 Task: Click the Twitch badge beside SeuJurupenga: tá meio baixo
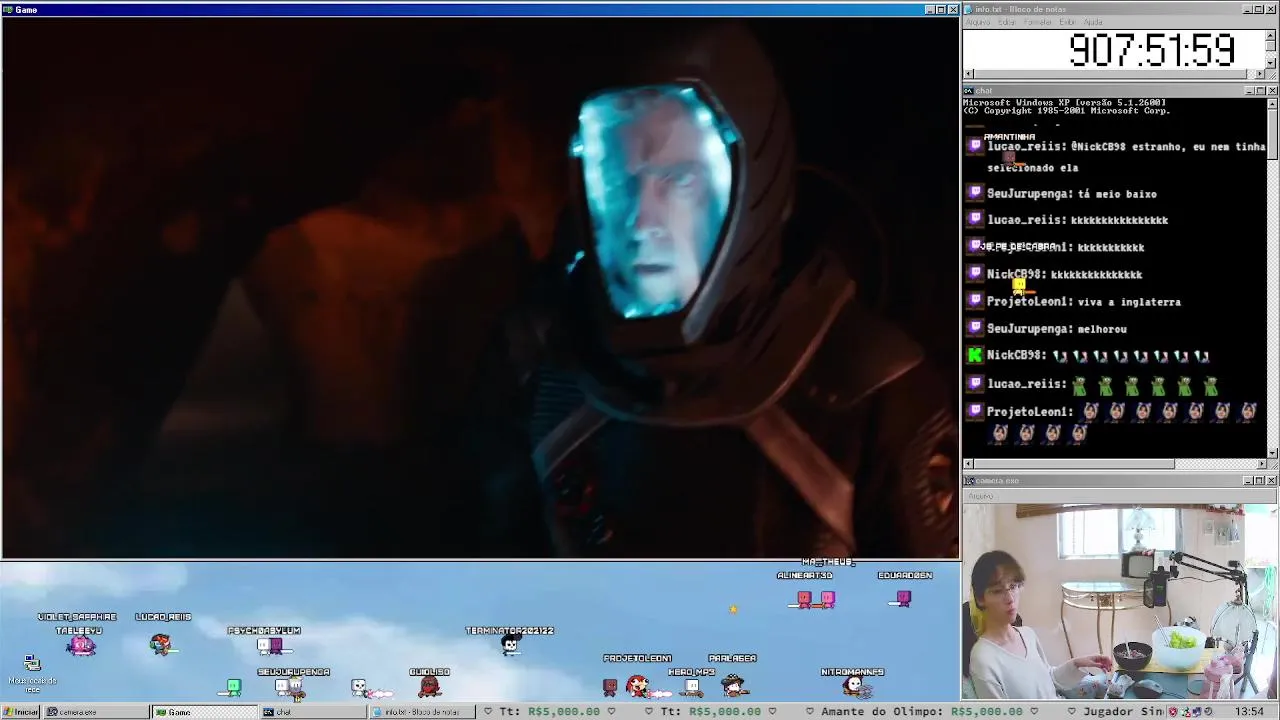(x=975, y=193)
